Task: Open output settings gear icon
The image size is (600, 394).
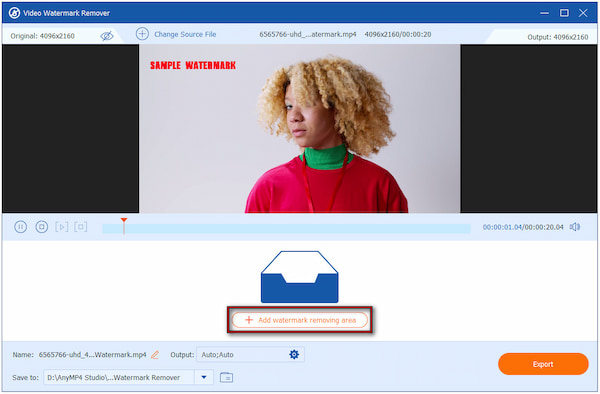Action: pyautogui.click(x=294, y=355)
